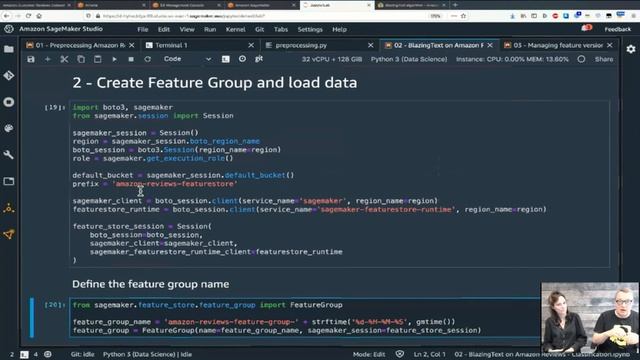Click the kernel count icon in the status bar
640x360 pixels.
click(48, 354)
